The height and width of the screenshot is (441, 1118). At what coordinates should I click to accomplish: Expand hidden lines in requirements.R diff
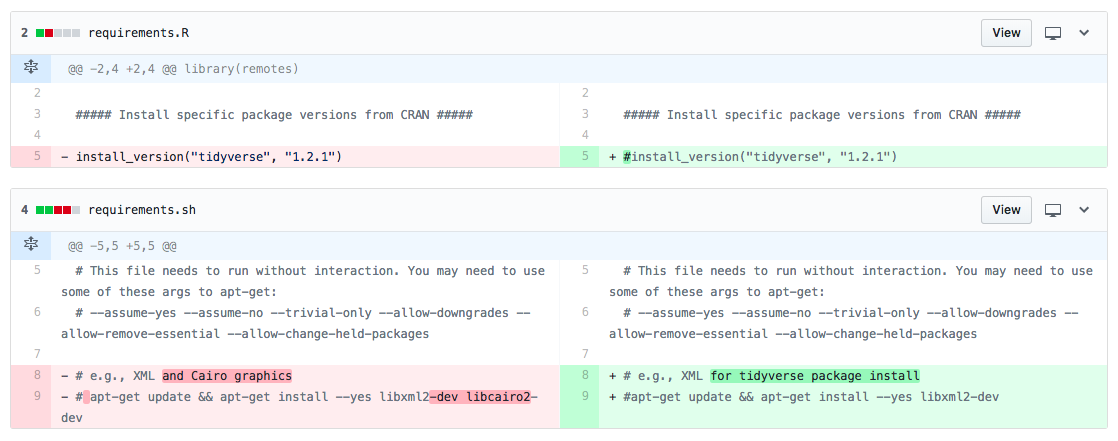(x=31, y=68)
